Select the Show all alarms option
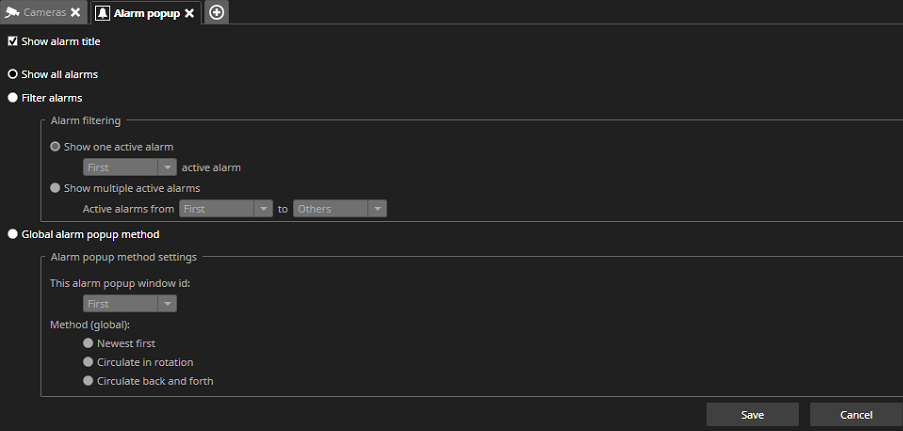Image resolution: width=903 pixels, height=431 pixels. pos(13,74)
